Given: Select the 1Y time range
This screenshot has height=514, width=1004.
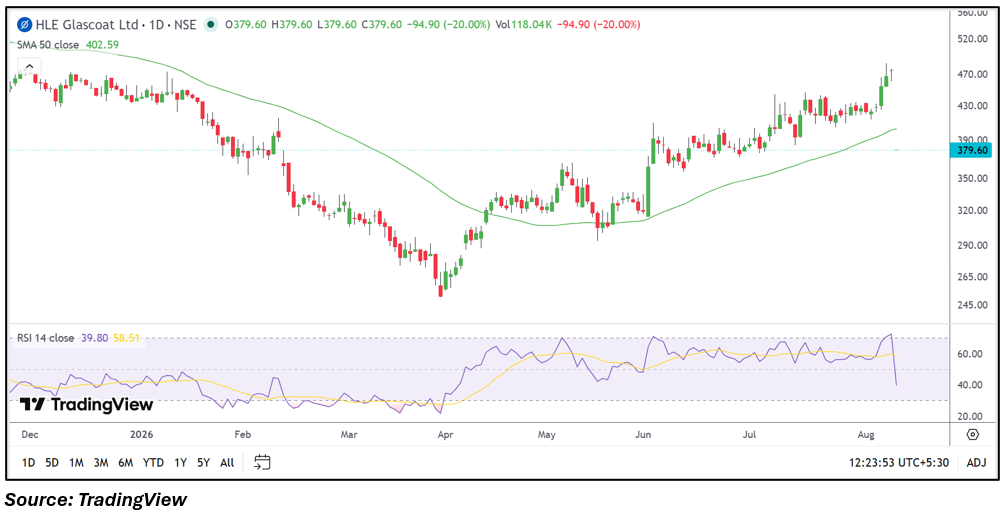Looking at the screenshot, I should [x=181, y=462].
